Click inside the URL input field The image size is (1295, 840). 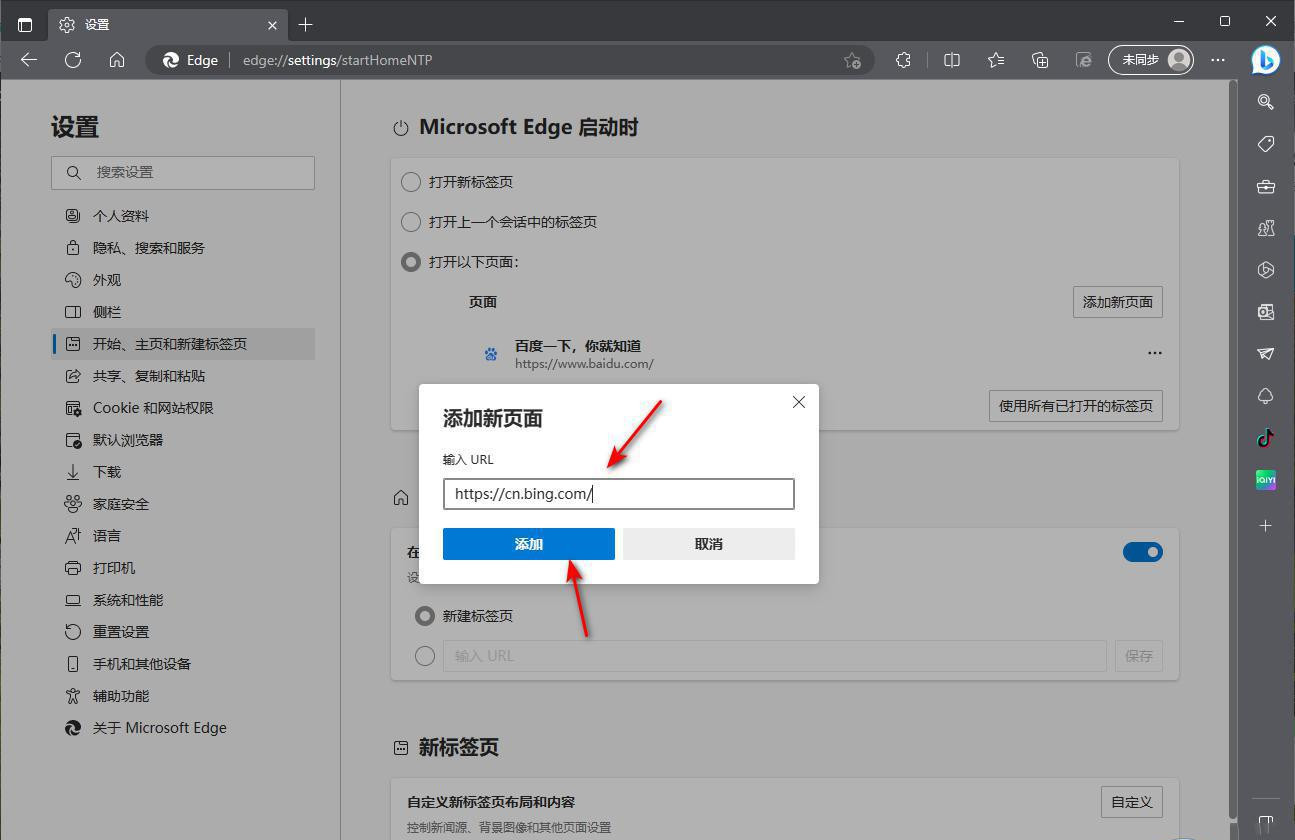point(618,493)
